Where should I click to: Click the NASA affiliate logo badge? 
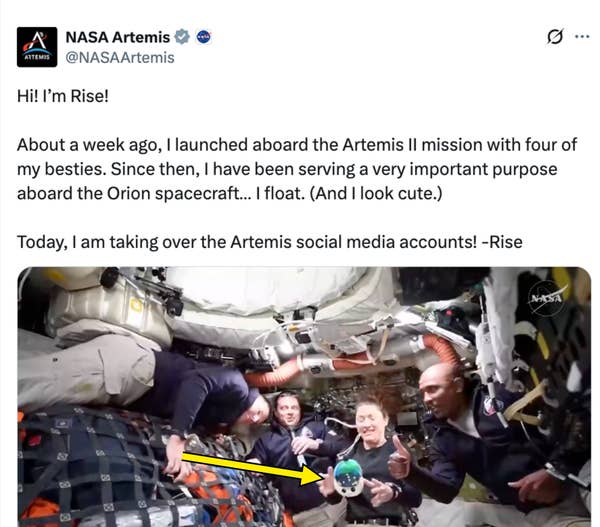(x=203, y=37)
